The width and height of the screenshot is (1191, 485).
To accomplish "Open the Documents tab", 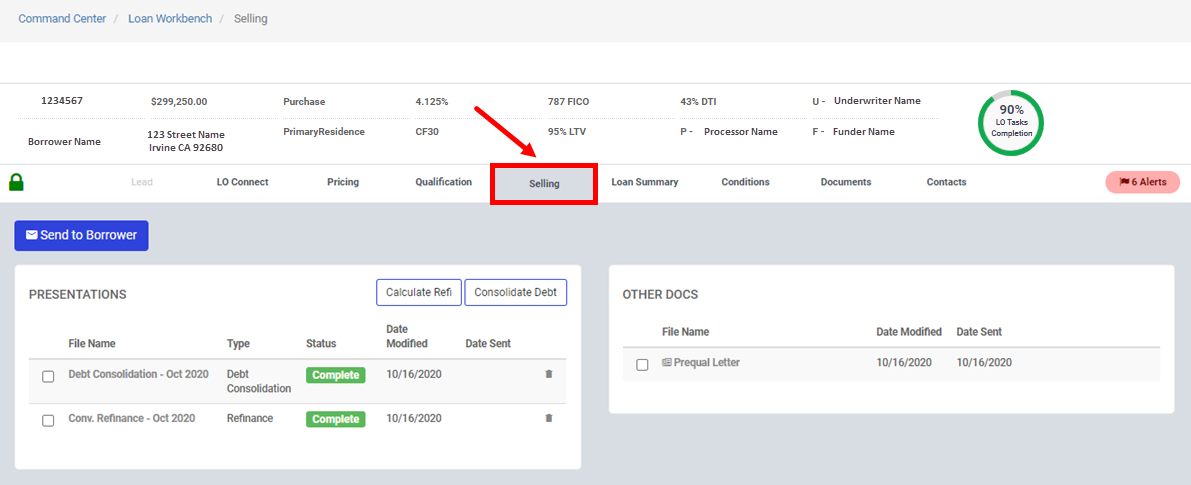I will pyautogui.click(x=846, y=182).
